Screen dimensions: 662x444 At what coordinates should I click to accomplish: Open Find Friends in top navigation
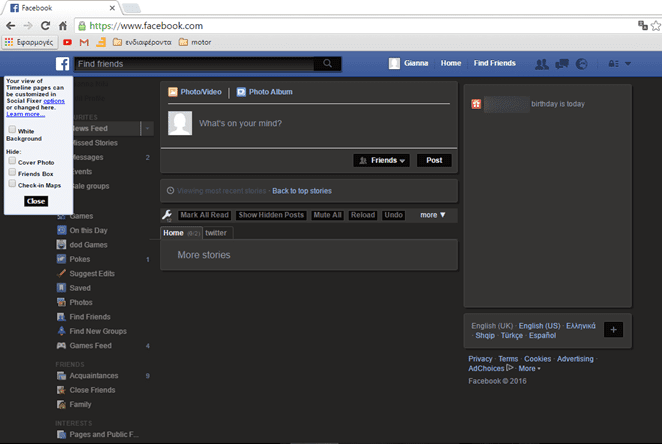click(x=494, y=63)
